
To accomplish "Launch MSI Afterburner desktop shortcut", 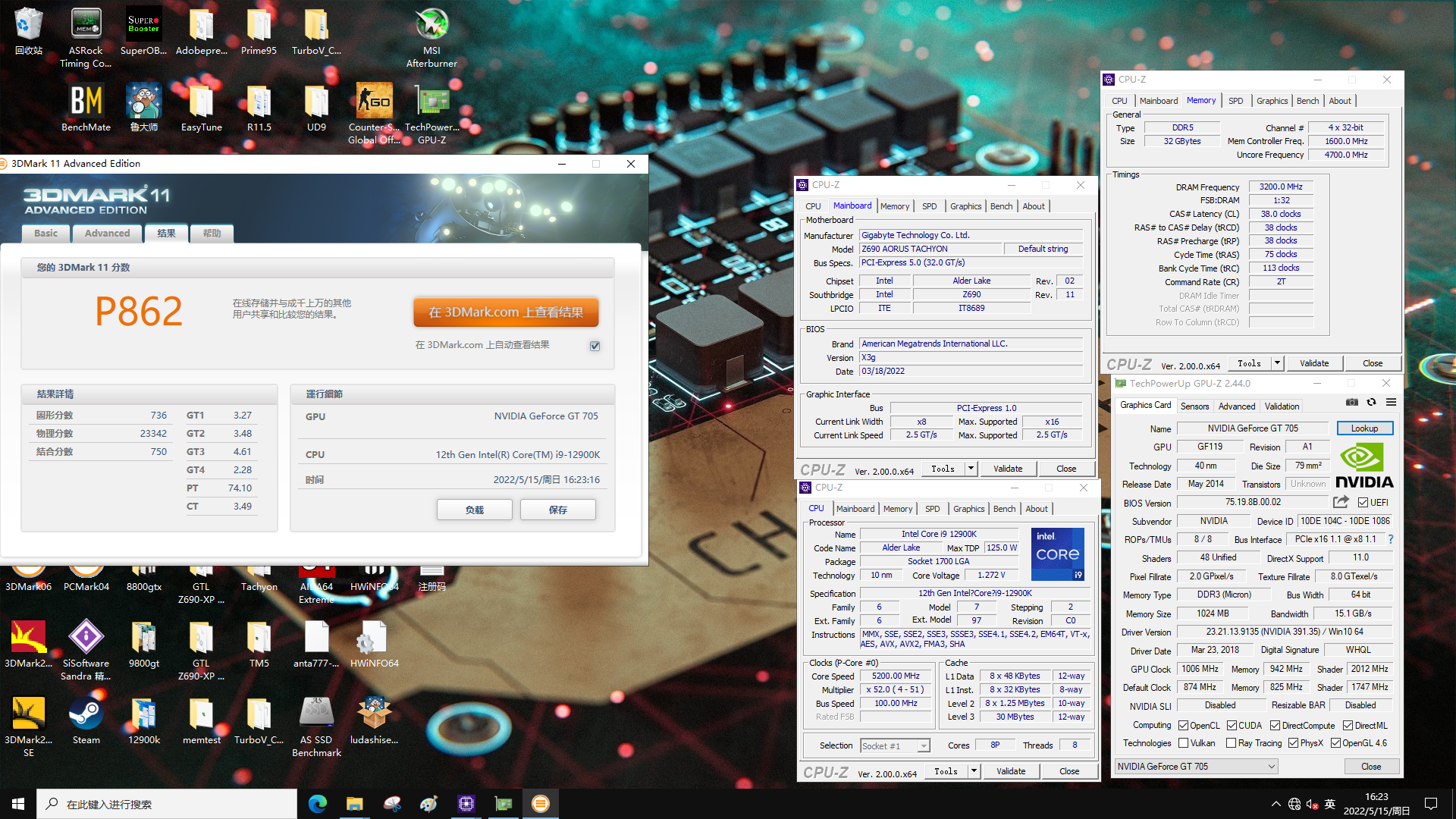I will 431,37.
